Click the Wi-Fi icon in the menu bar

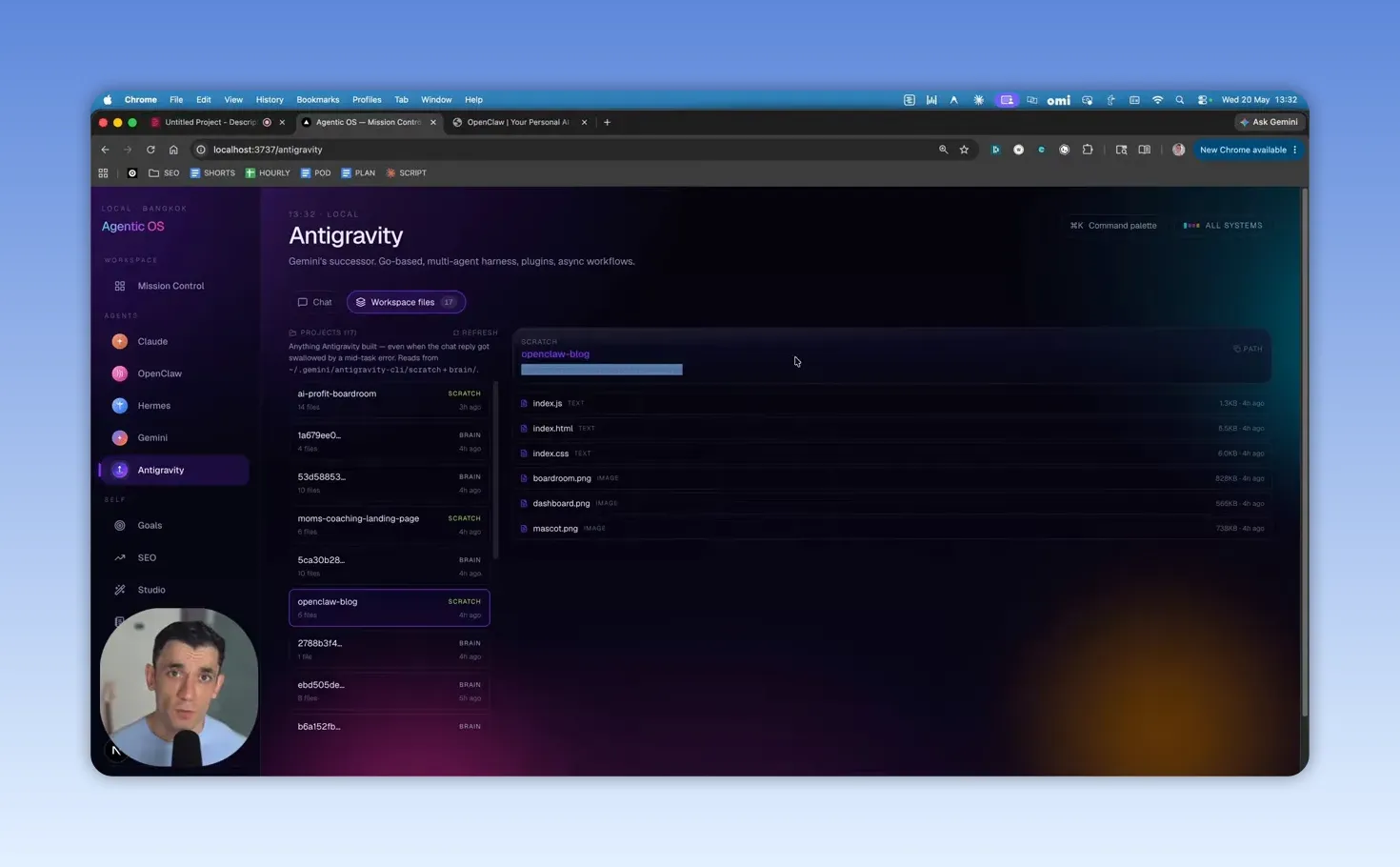[x=1157, y=100]
